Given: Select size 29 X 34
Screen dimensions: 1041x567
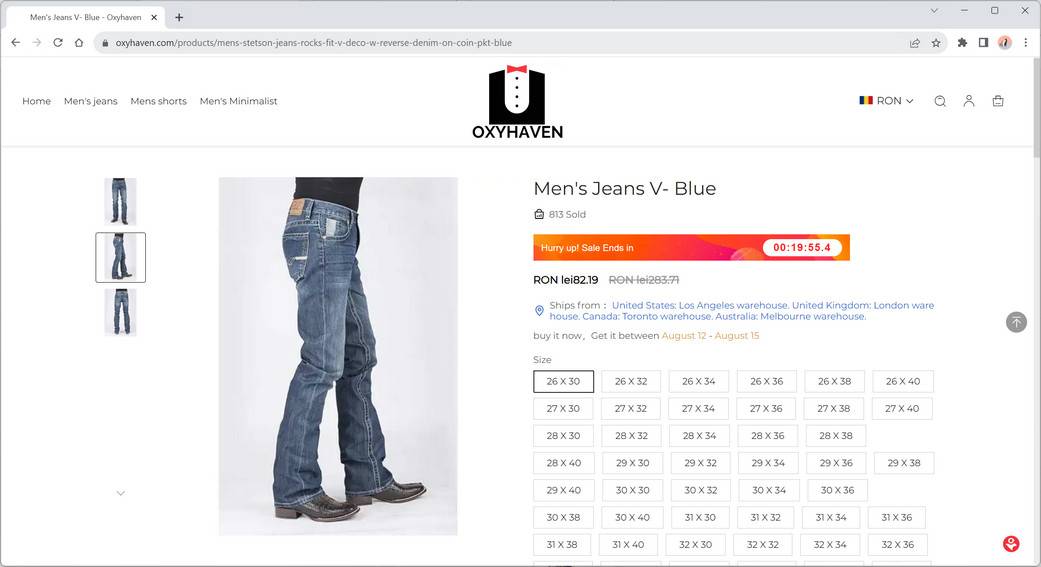Looking at the screenshot, I should tap(768, 463).
